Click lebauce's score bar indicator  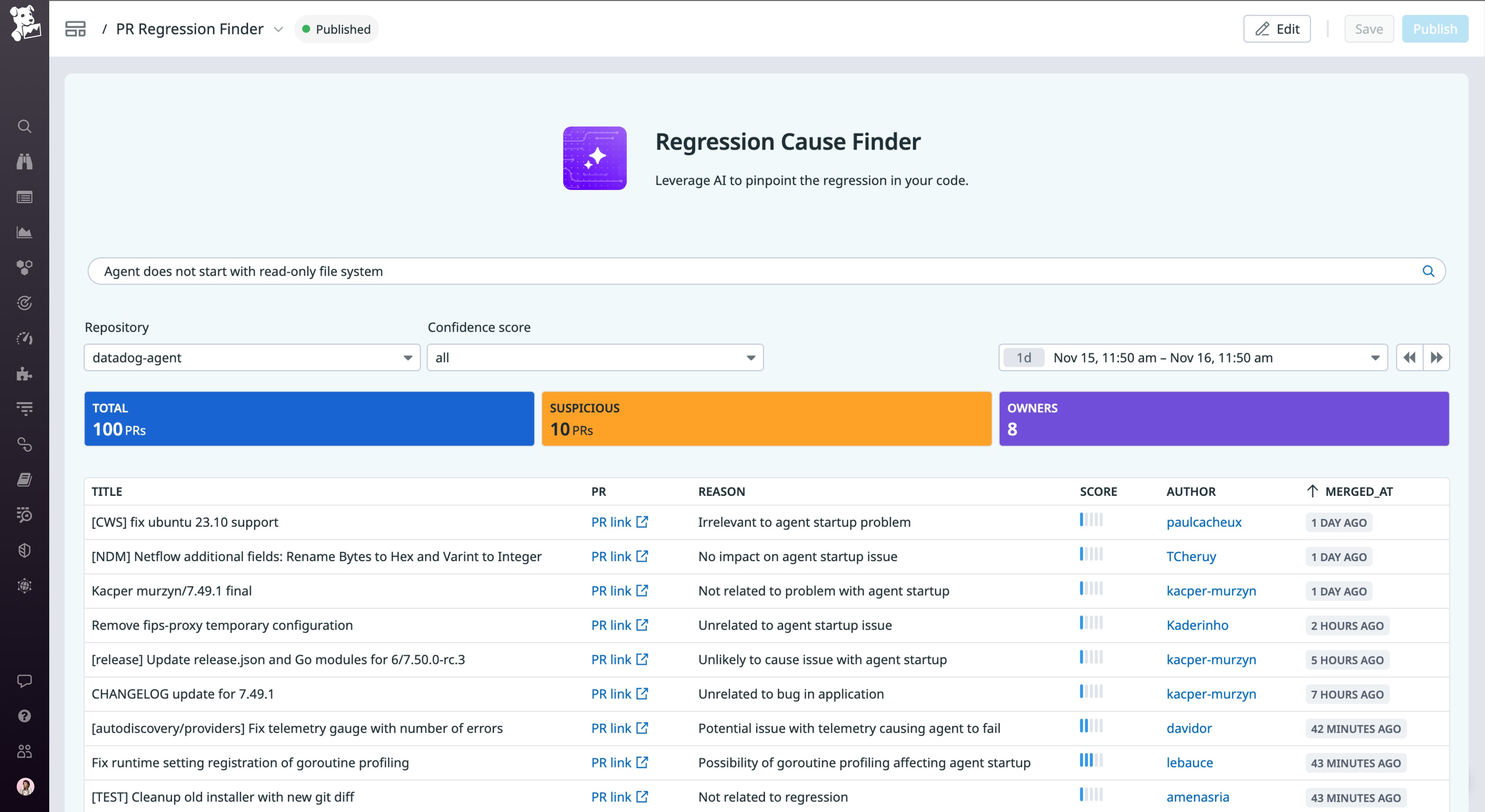1091,761
